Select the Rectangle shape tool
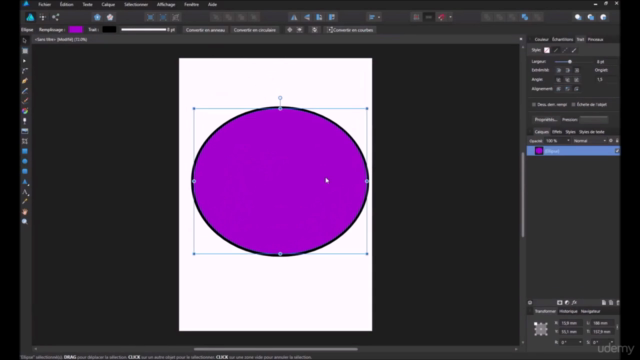Viewport: 640px width, 360px height. click(x=24, y=151)
